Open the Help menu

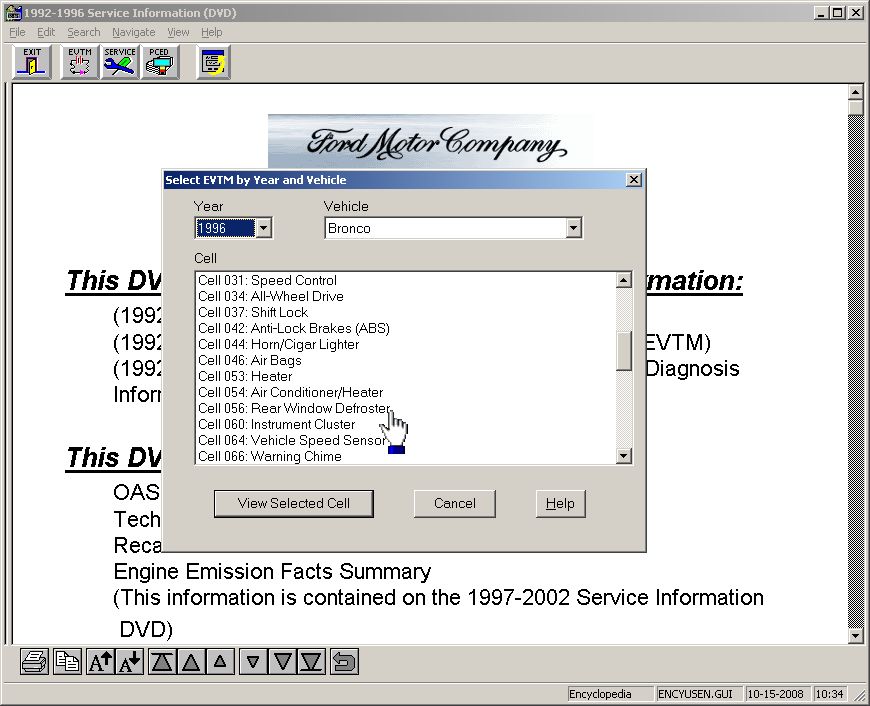pos(211,32)
